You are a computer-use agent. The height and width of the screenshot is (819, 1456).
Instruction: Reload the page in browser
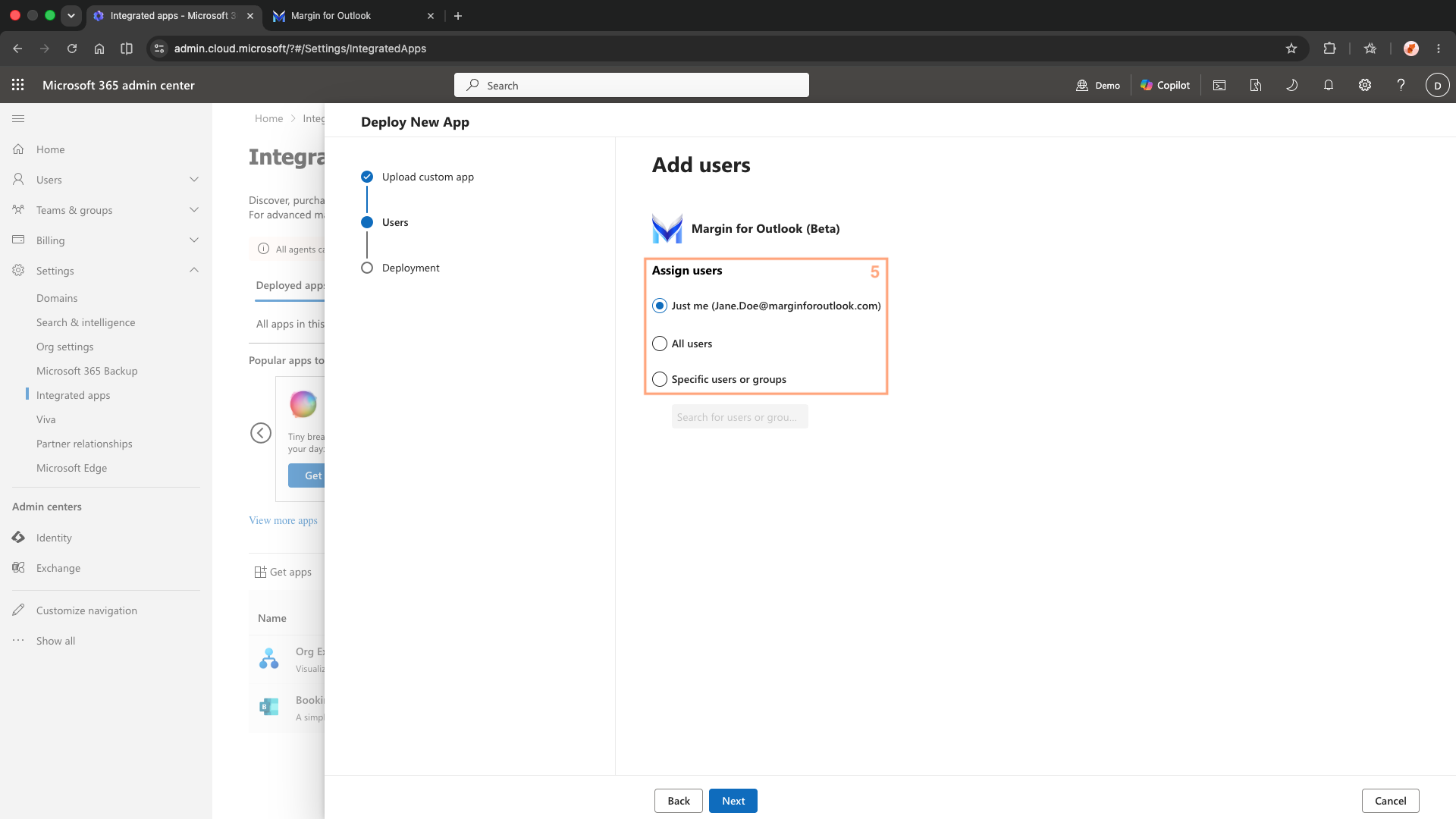(72, 49)
